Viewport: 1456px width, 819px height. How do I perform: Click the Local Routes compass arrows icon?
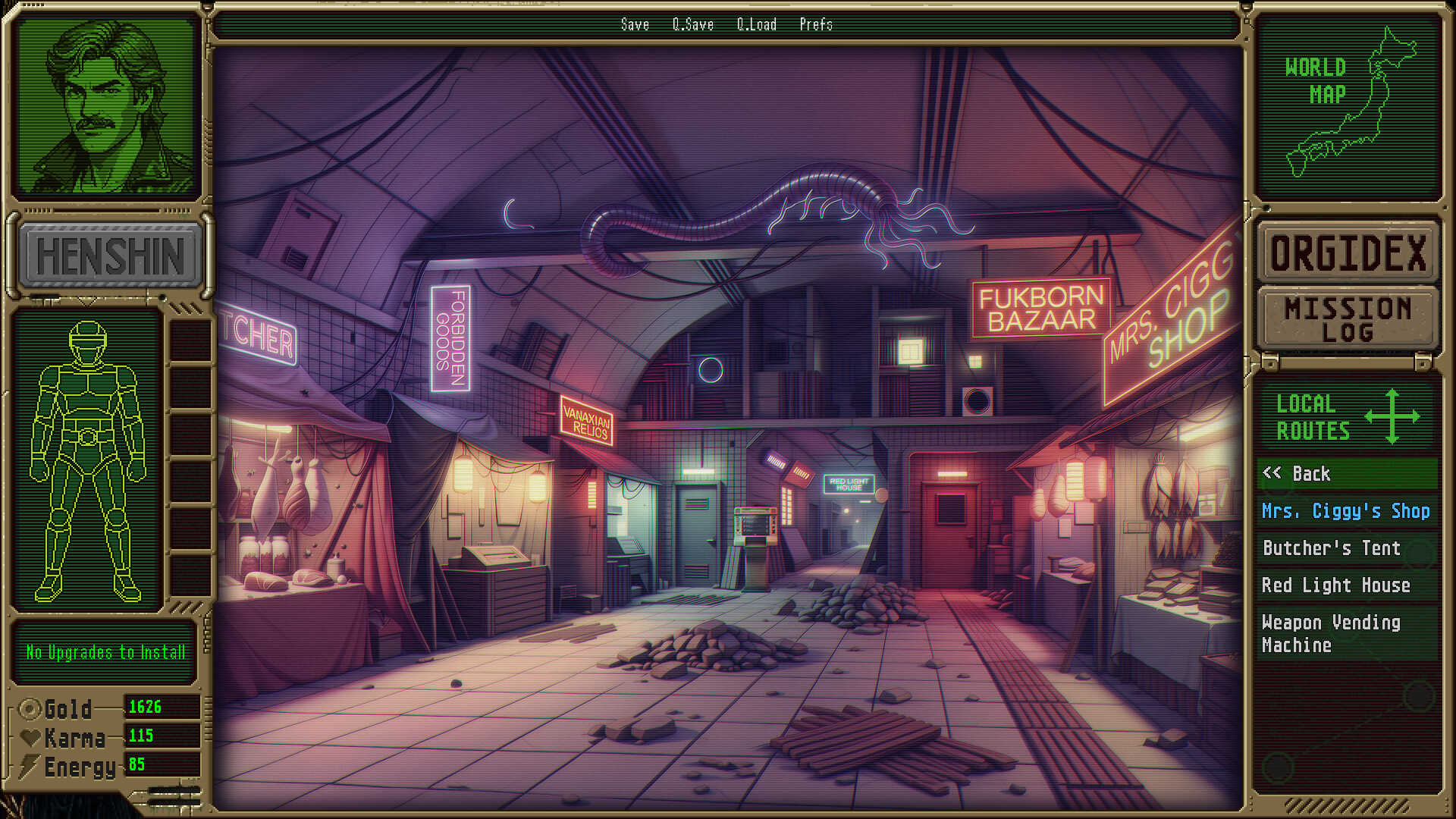[x=1392, y=416]
